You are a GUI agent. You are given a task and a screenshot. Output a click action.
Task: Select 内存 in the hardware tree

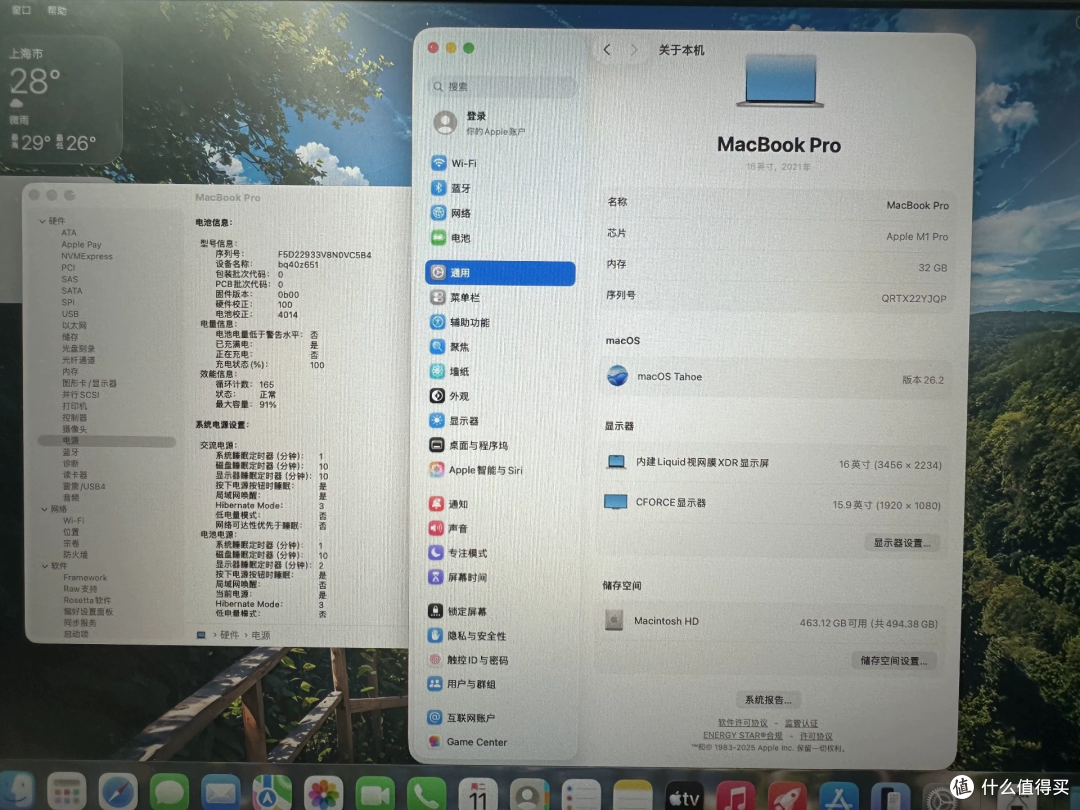70,371
